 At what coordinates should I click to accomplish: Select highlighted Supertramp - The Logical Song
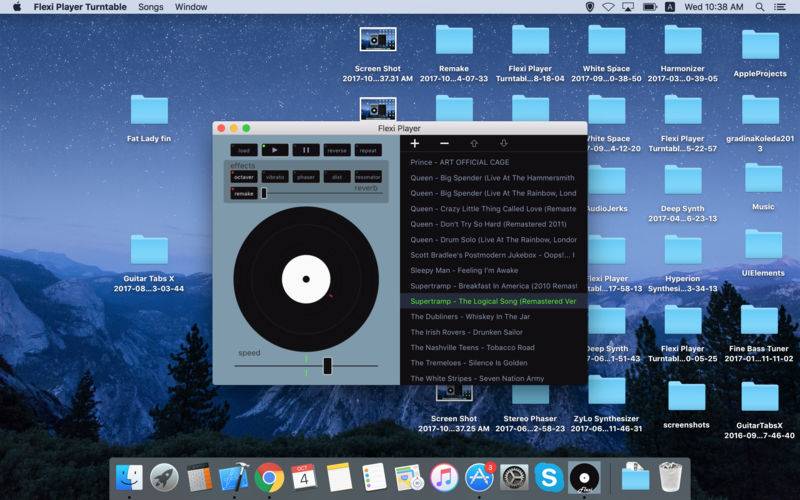tap(493, 301)
